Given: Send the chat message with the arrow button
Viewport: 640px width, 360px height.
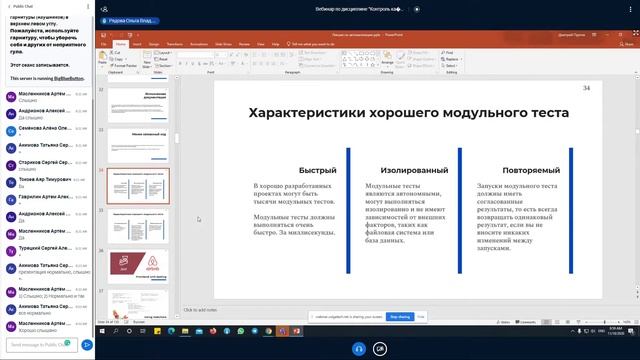Looking at the screenshot, I should [x=87, y=345].
